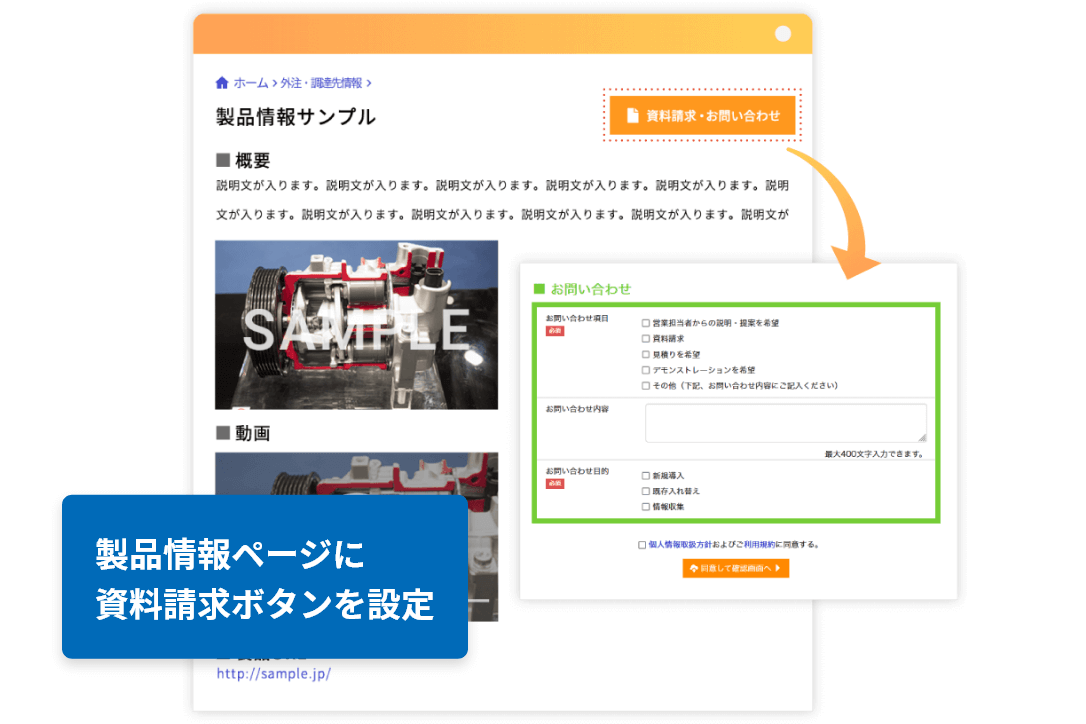Viewport: 1086px width, 724px height.
Task: Check the 情報収集 checkbox
Action: (x=646, y=506)
